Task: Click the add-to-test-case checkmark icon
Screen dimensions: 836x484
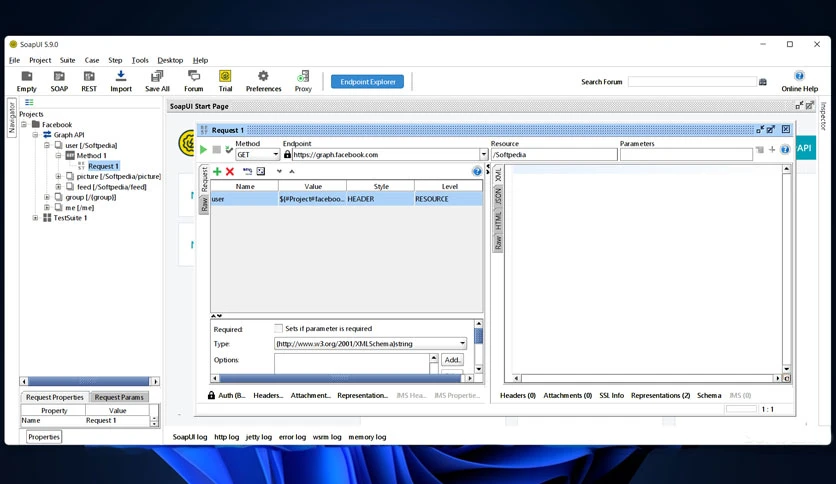Action: click(229, 150)
